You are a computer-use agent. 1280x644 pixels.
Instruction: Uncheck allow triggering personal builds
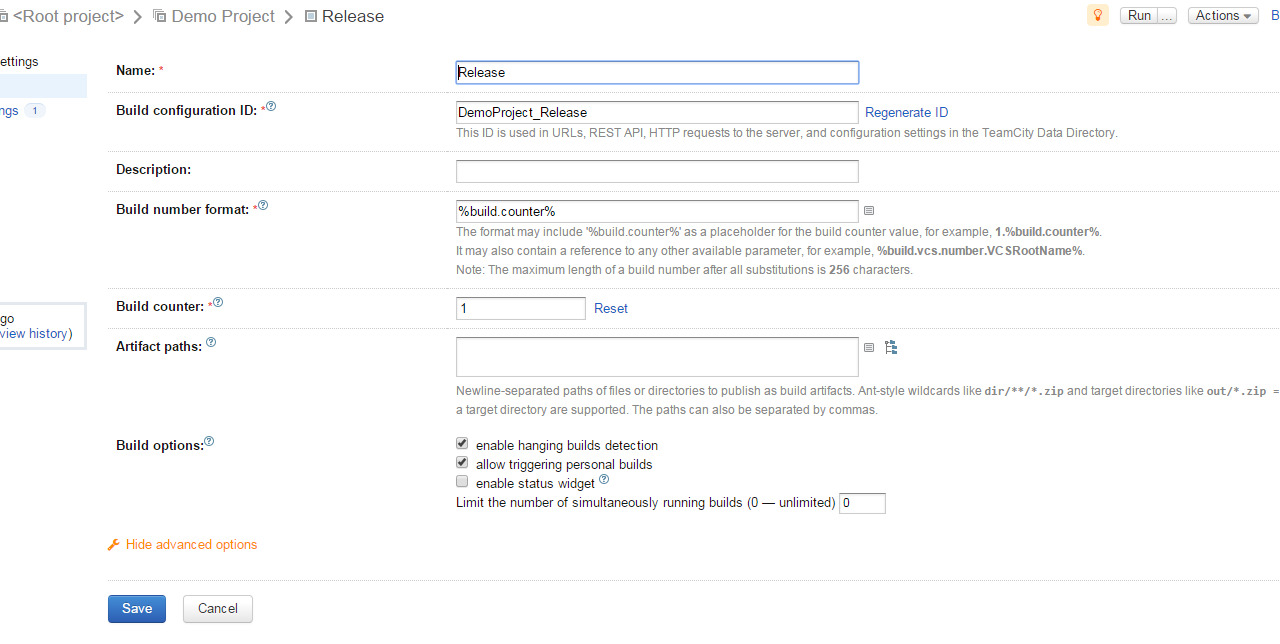[462, 463]
